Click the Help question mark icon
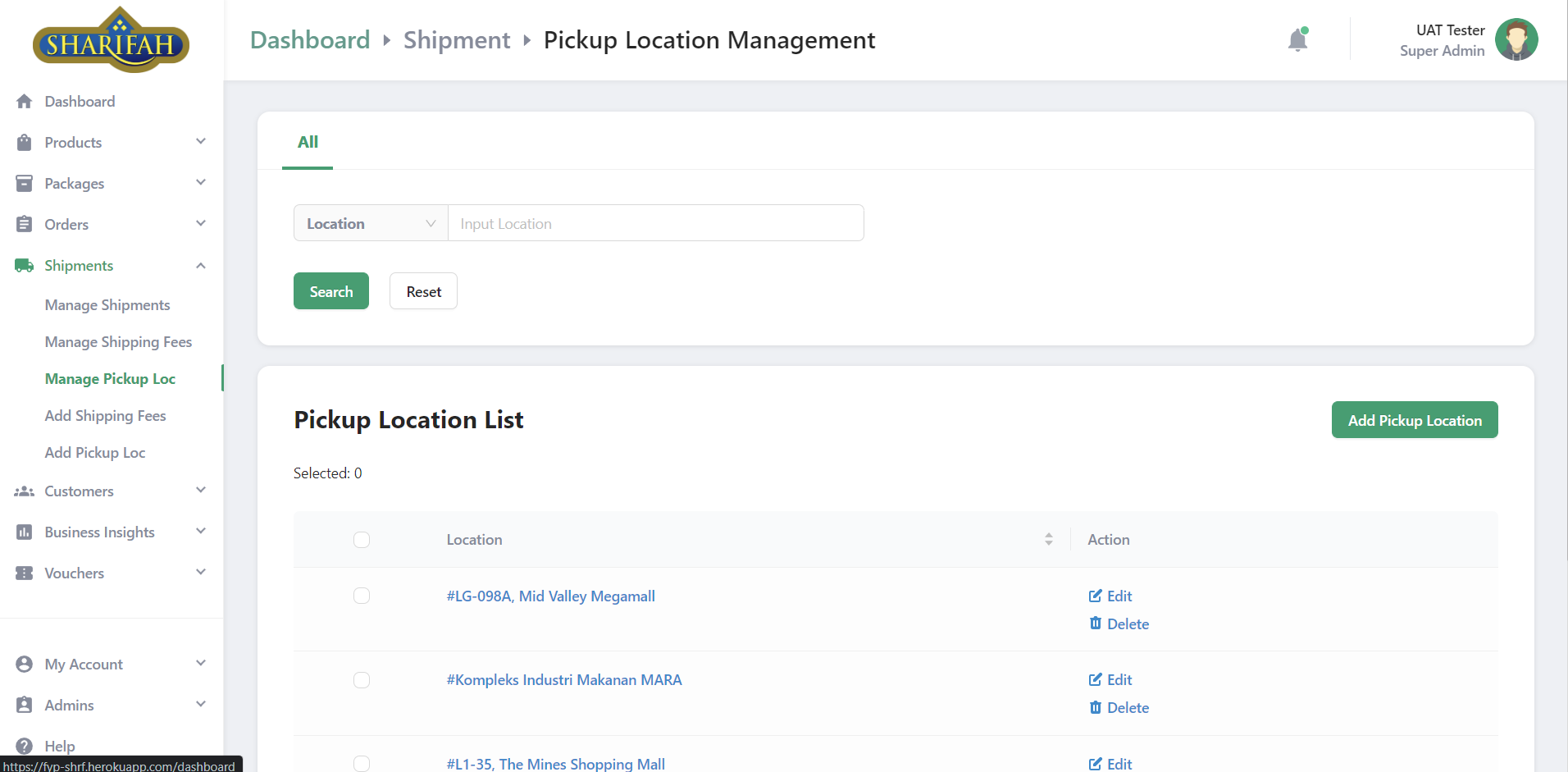Image resolution: width=1568 pixels, height=772 pixels. tap(25, 746)
